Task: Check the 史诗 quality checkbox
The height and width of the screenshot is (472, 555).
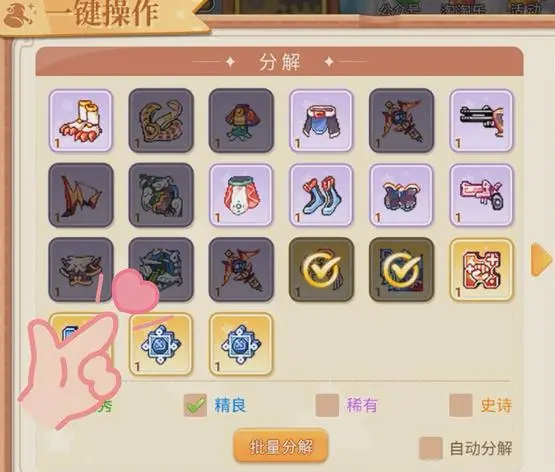Action: [461, 405]
